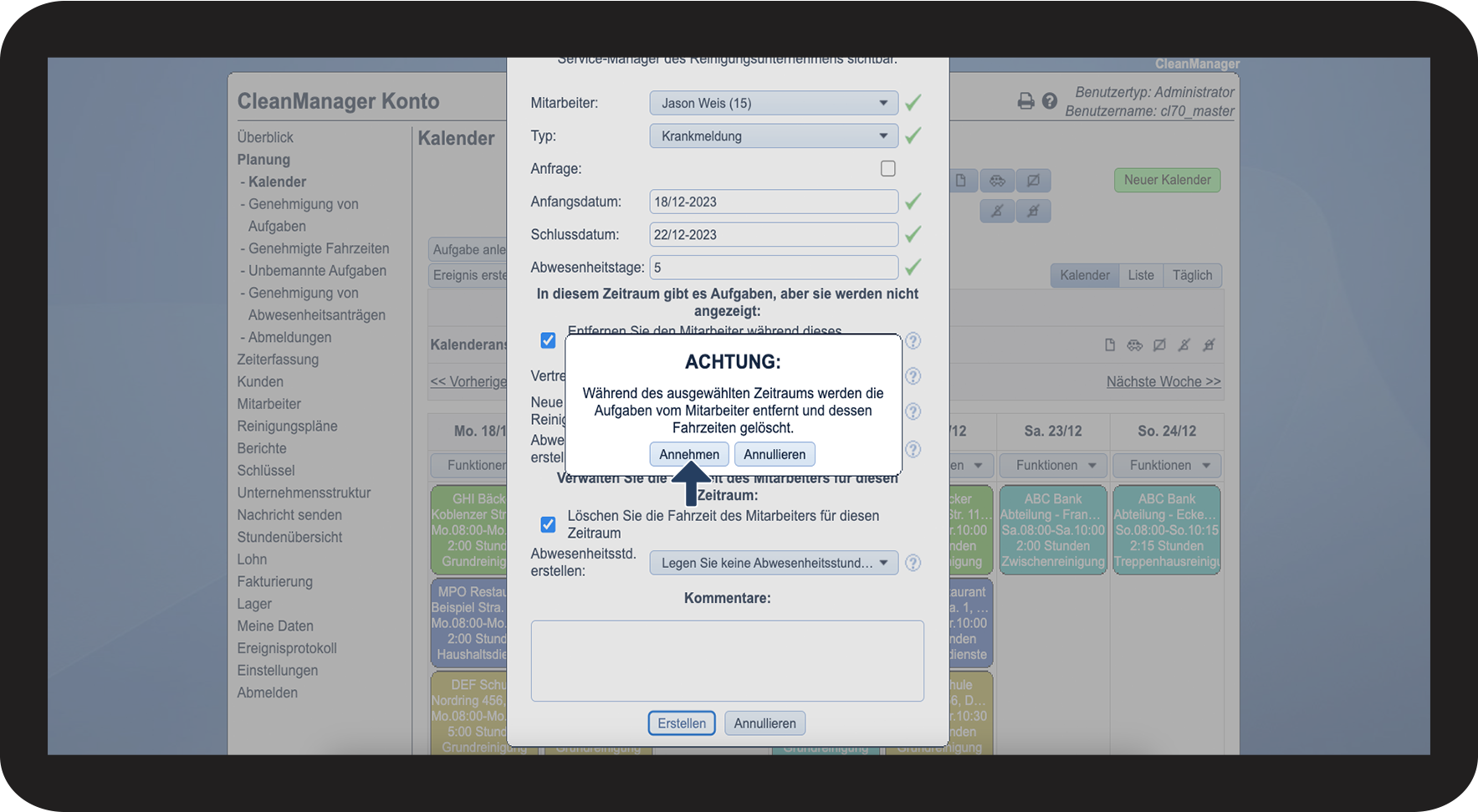Open the ABC Bank task card under Sa. 23/12
This screenshot has height=812, width=1478.
tap(1053, 530)
